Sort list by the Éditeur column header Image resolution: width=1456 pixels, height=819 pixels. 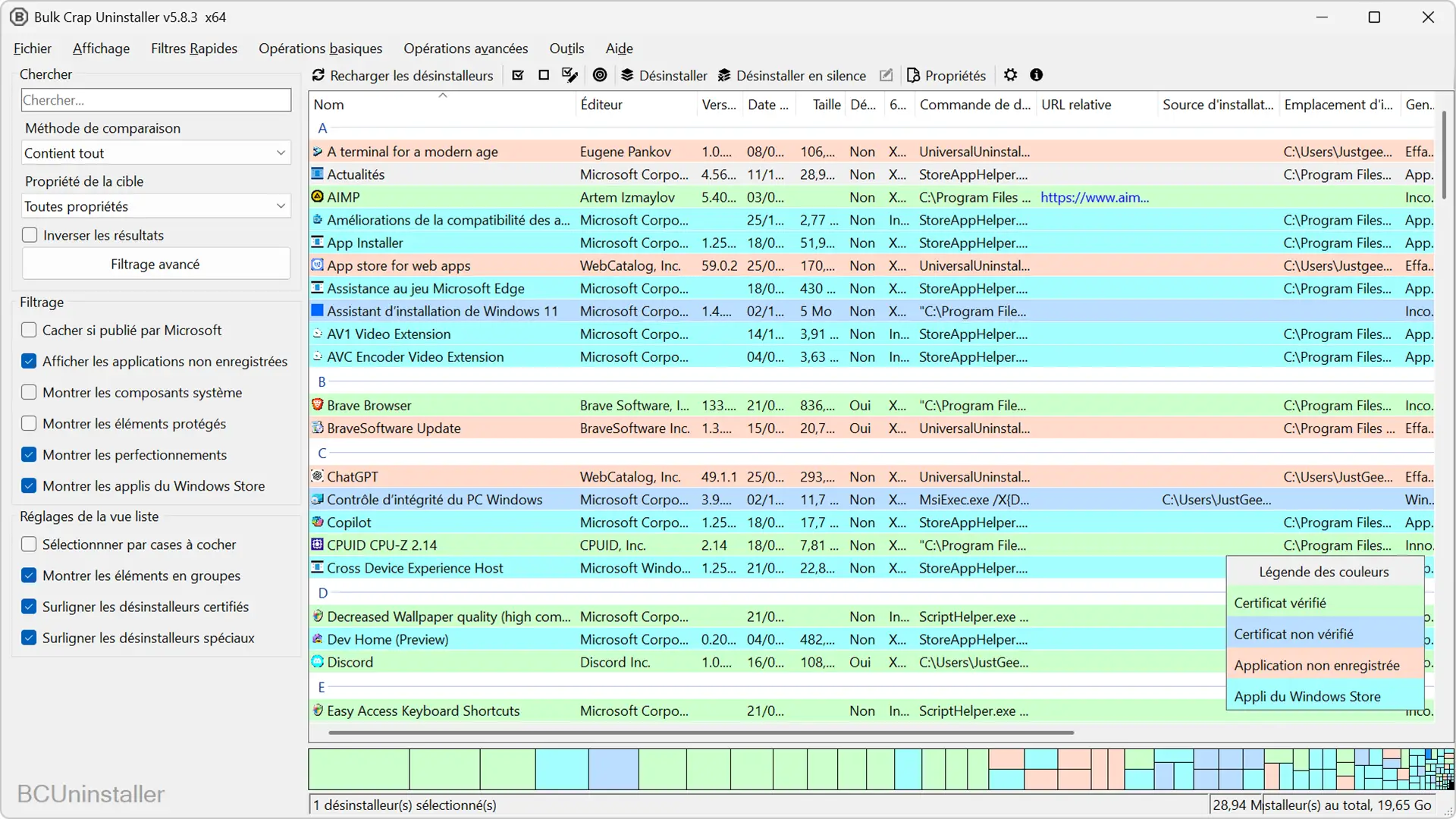pos(636,105)
